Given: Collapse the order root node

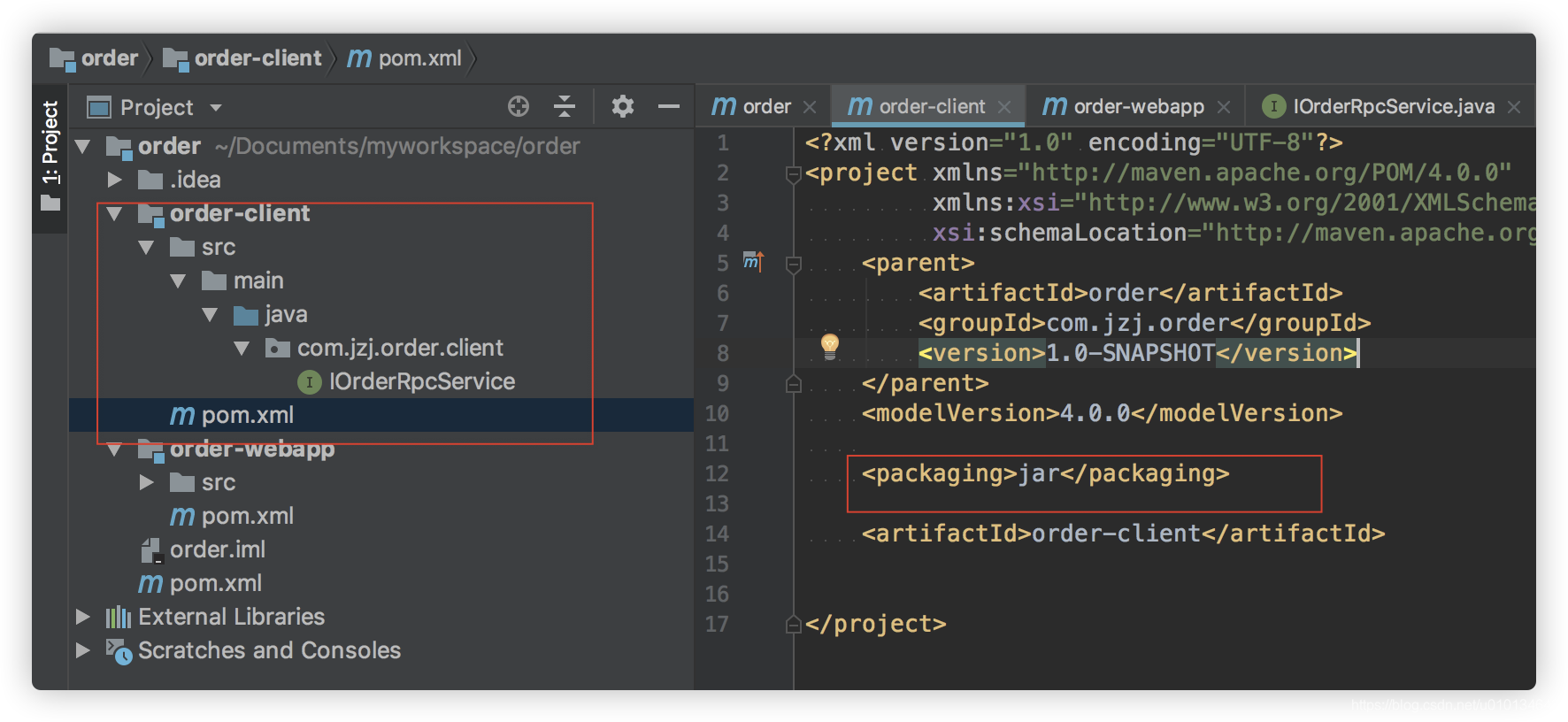Looking at the screenshot, I should click(83, 147).
